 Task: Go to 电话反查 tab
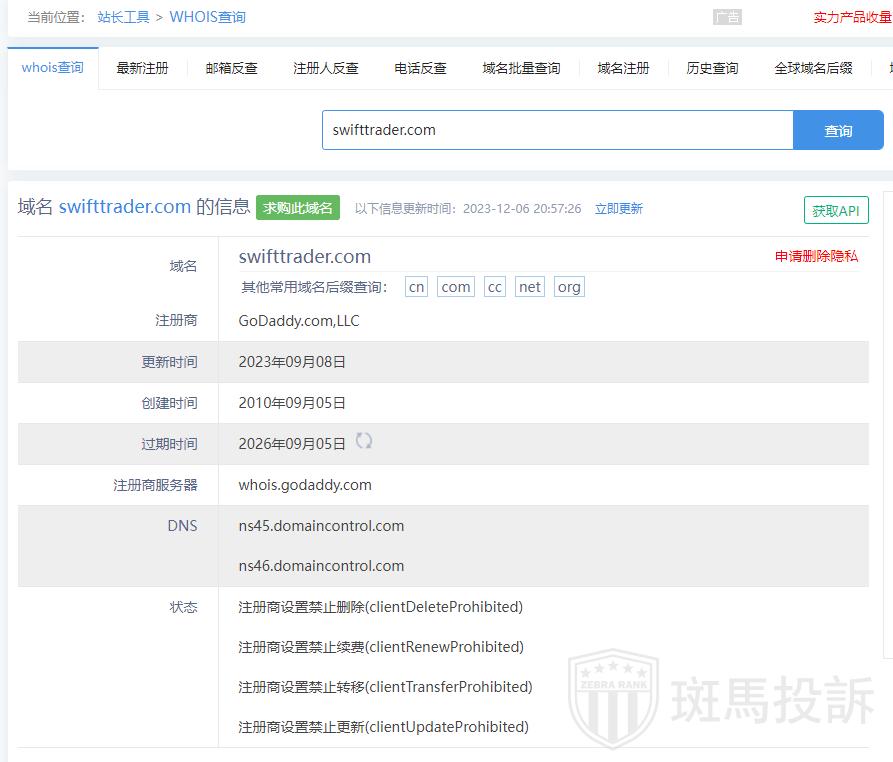(x=420, y=68)
